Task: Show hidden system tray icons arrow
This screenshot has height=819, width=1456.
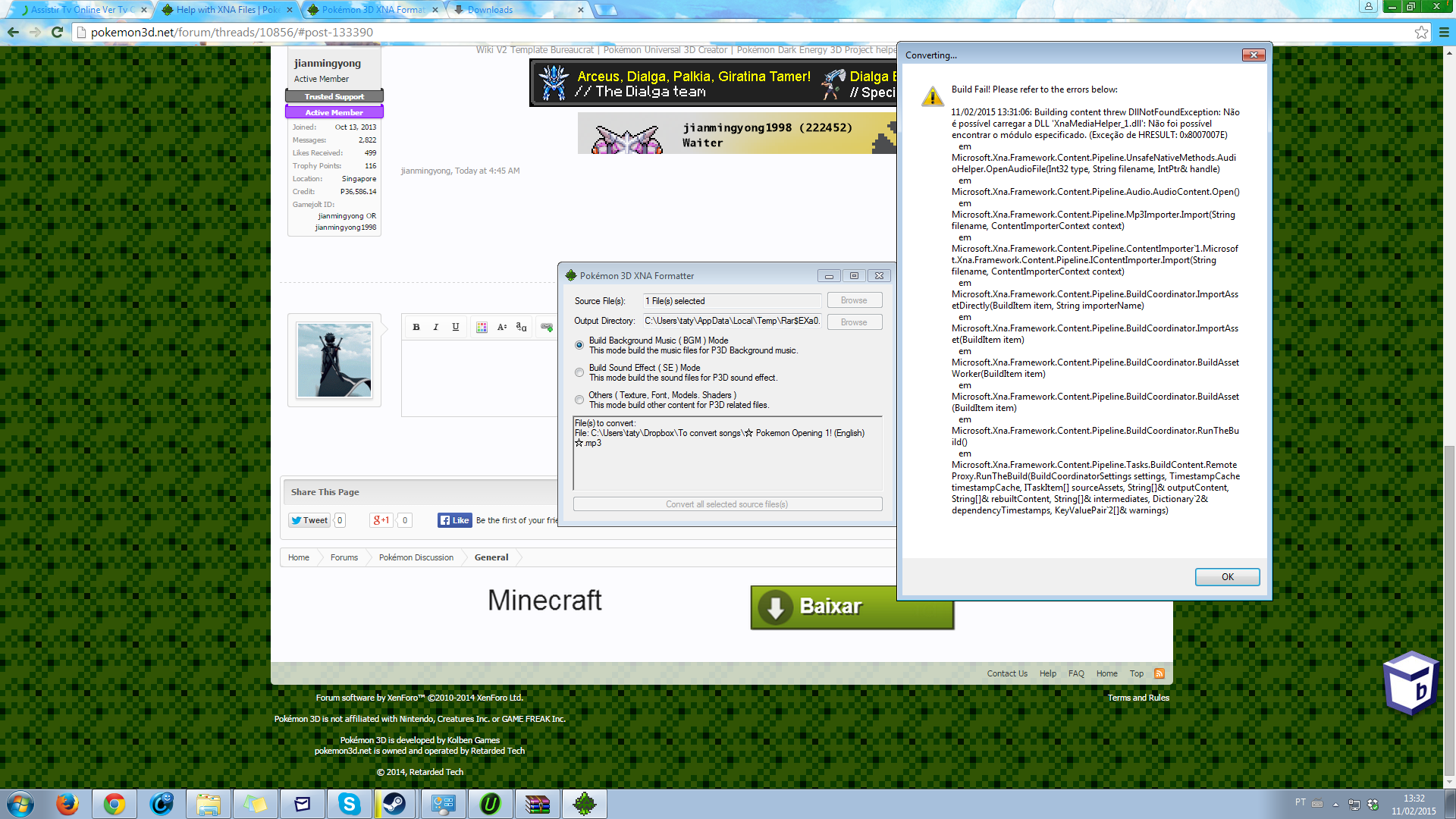Action: (1335, 804)
